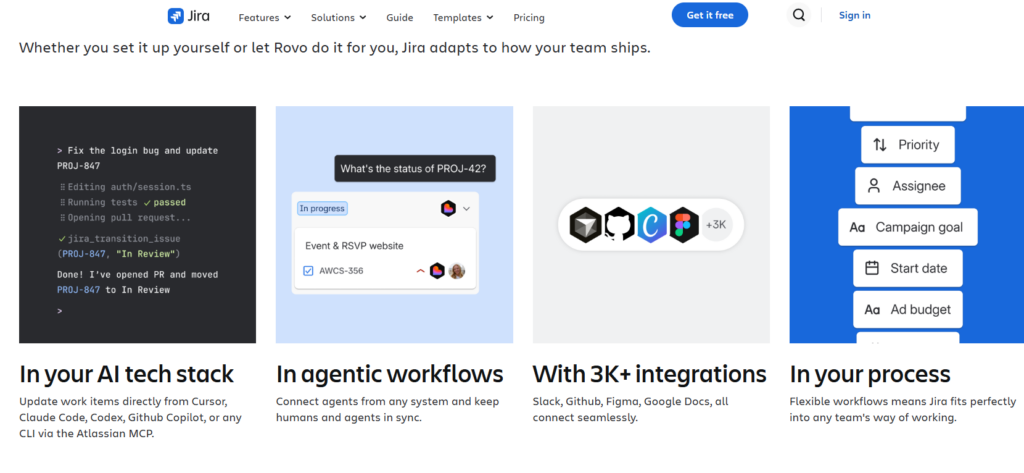Click the Rovo agent icon next to In progress
1024x473 pixels.
coord(448,208)
